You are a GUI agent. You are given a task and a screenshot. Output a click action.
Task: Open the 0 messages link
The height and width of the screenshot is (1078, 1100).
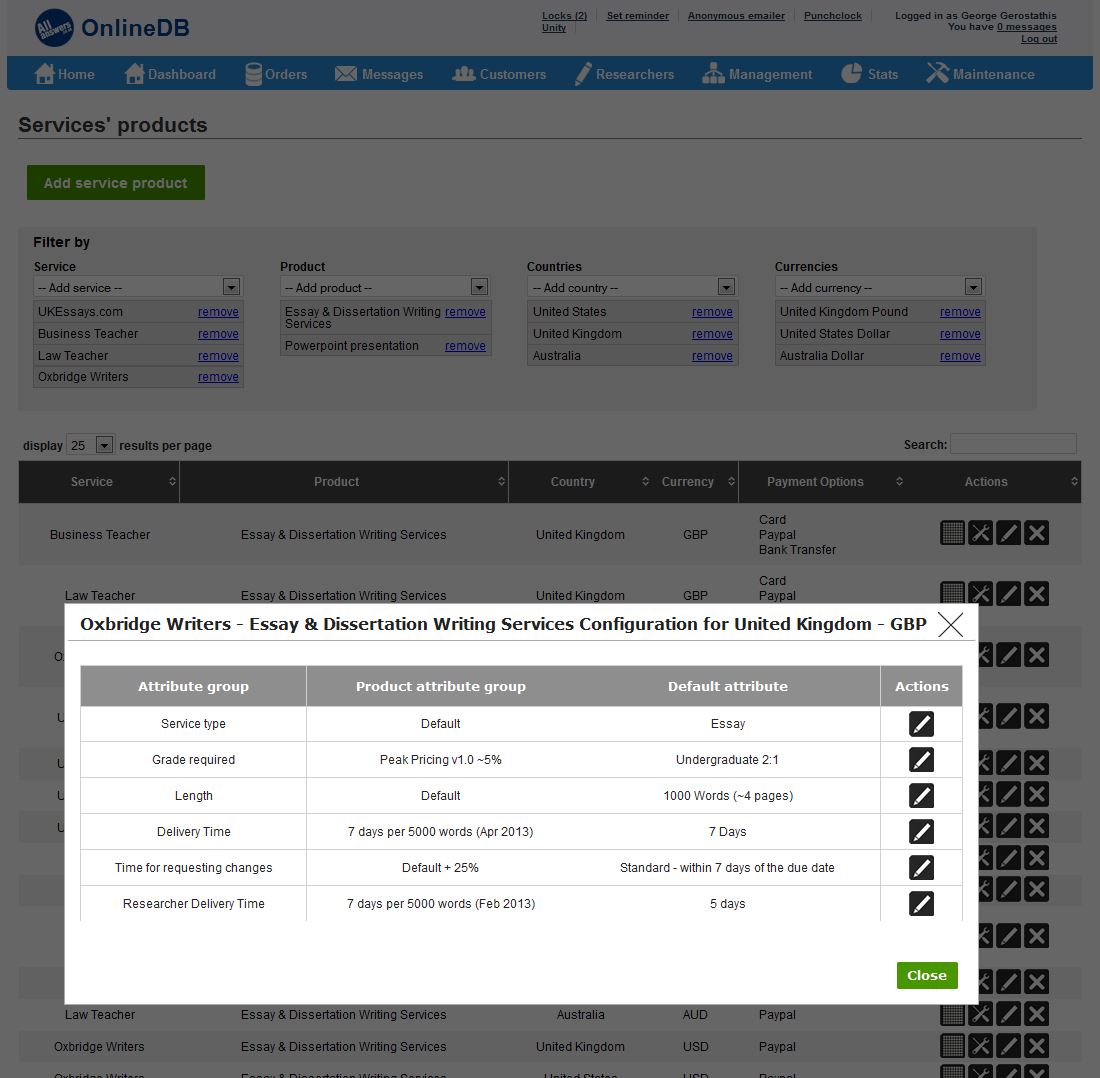[1026, 27]
